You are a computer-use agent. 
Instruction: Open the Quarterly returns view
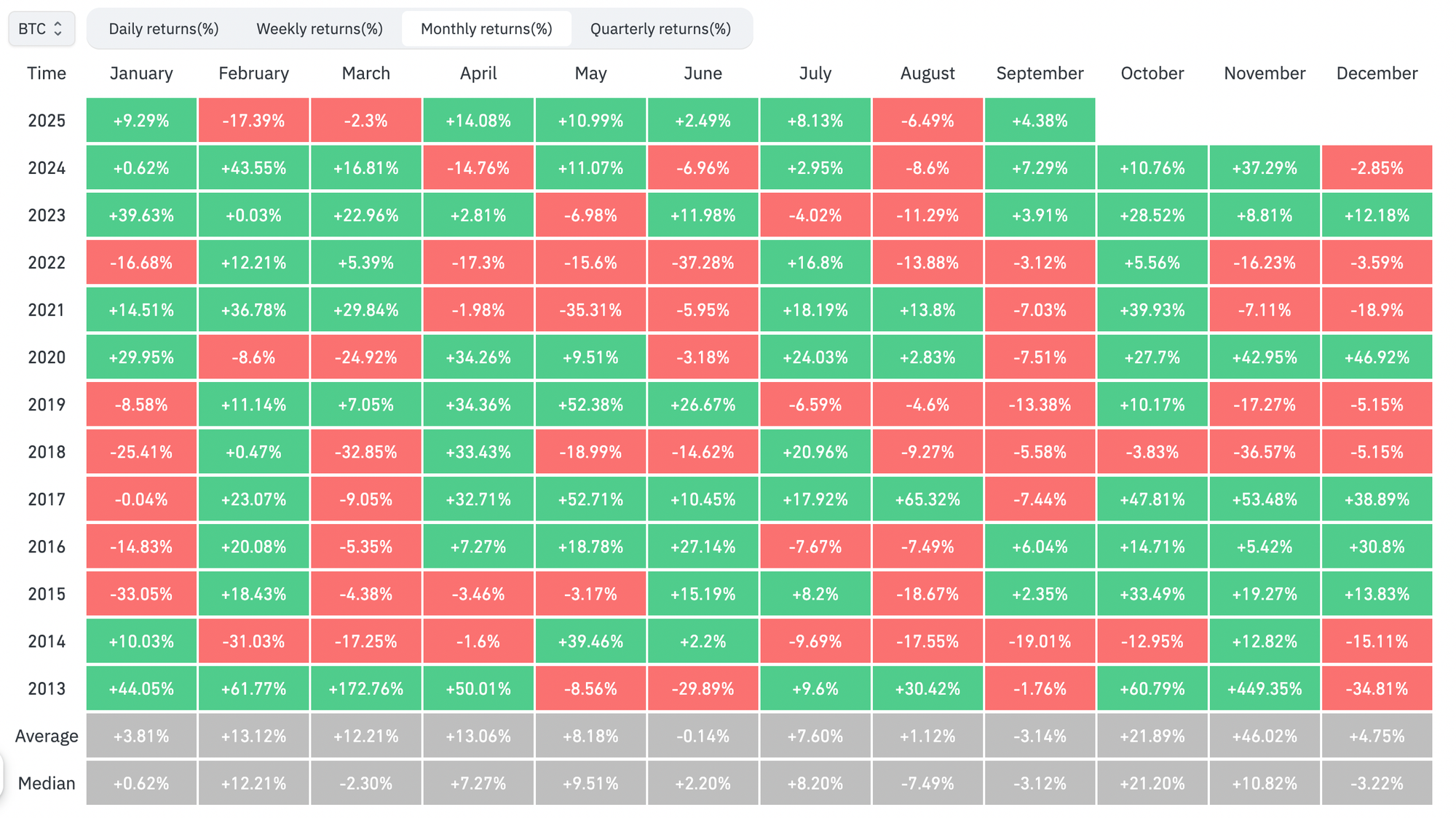pos(660,29)
